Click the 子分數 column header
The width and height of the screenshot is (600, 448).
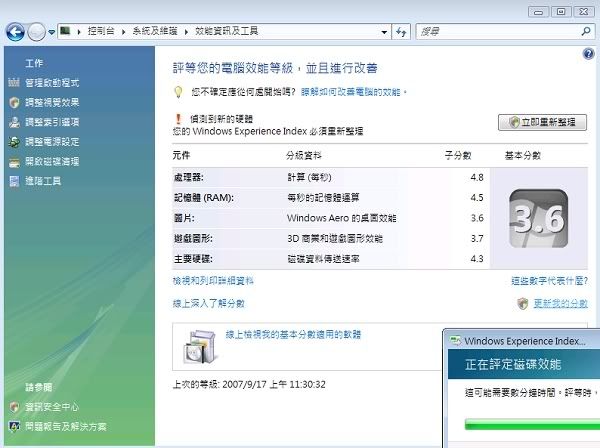point(458,155)
